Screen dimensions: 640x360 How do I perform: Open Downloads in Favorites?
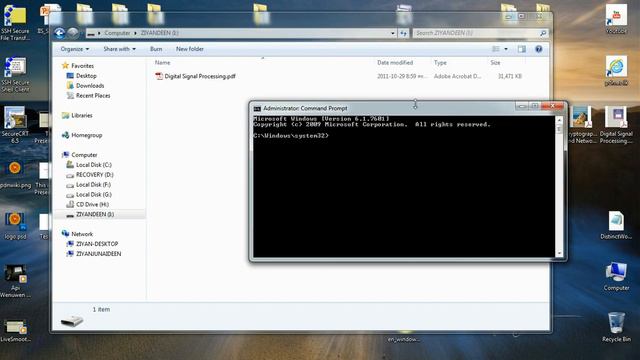pyautogui.click(x=90, y=86)
